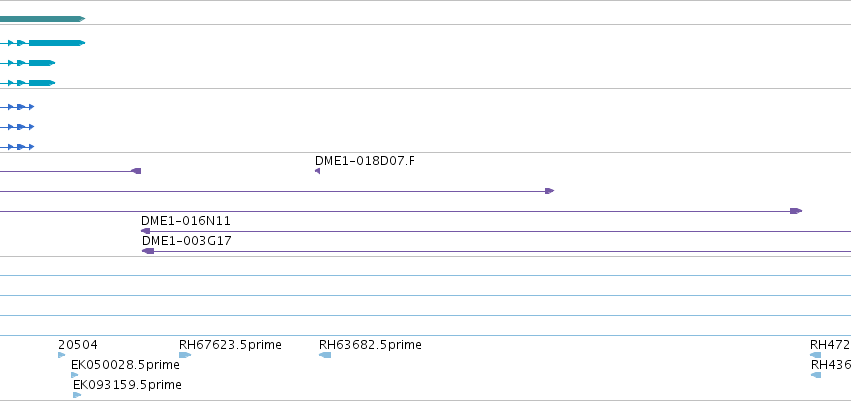Select the DME1-016N11 arrowhead end
The height and width of the screenshot is (401, 851).
click(x=145, y=231)
